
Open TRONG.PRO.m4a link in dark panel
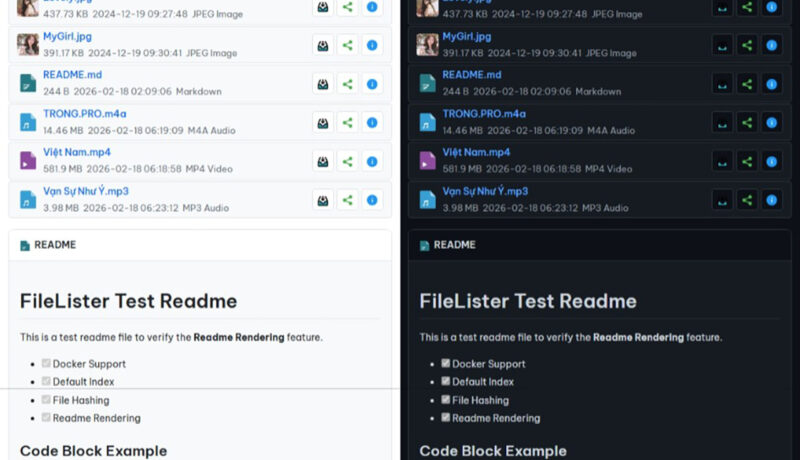pyautogui.click(x=484, y=114)
